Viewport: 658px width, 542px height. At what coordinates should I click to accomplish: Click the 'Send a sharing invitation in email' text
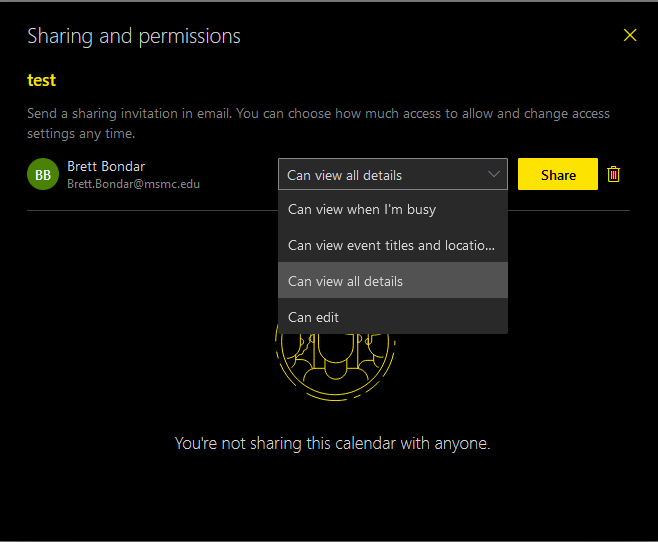129,113
